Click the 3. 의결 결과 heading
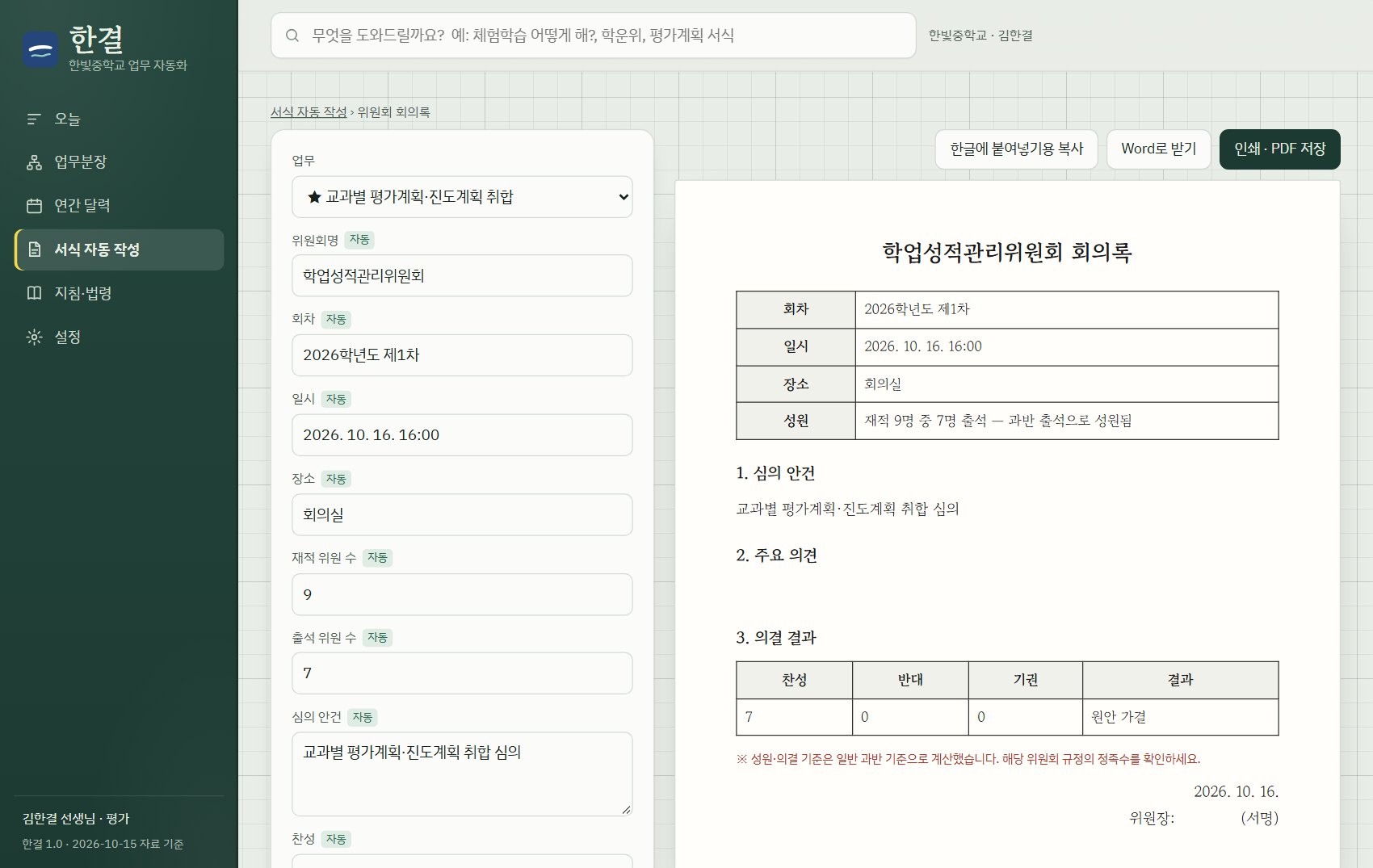The width and height of the screenshot is (1373, 868). click(x=776, y=638)
